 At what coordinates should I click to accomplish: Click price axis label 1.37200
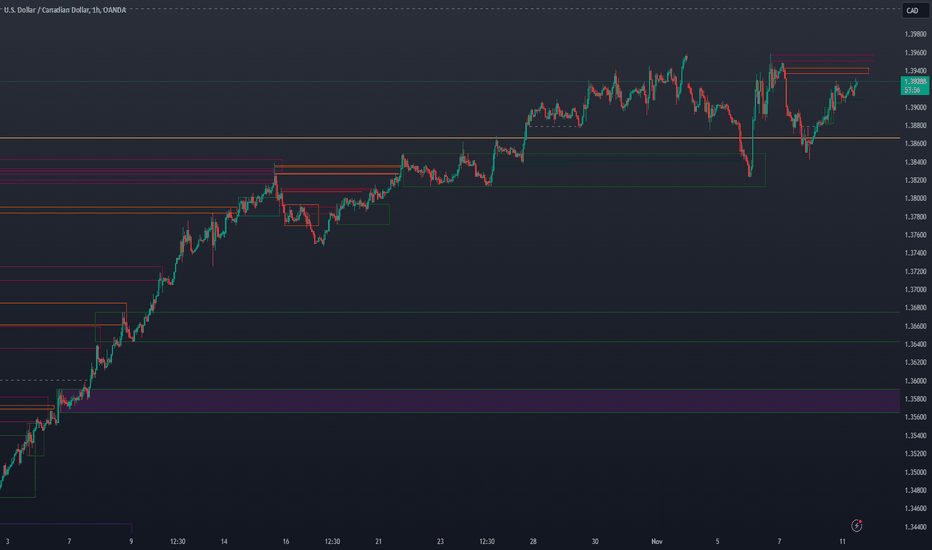(x=915, y=272)
